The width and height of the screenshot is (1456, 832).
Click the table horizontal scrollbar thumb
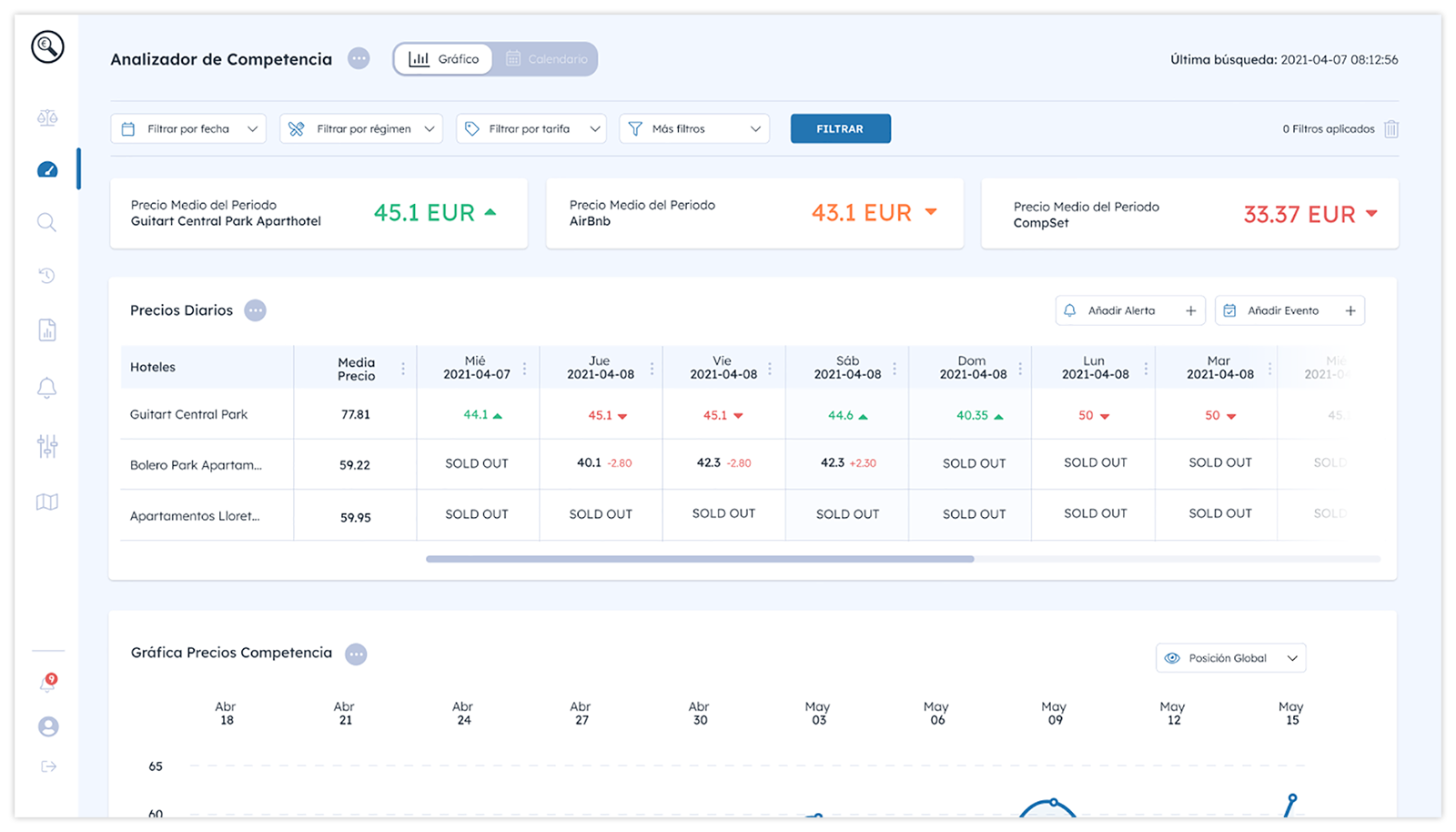click(x=700, y=559)
